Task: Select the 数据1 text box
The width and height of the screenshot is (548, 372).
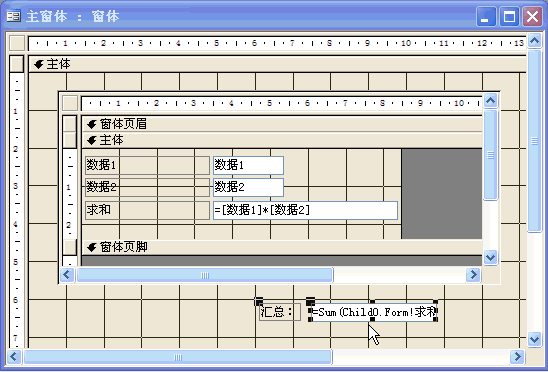Action: tap(248, 165)
